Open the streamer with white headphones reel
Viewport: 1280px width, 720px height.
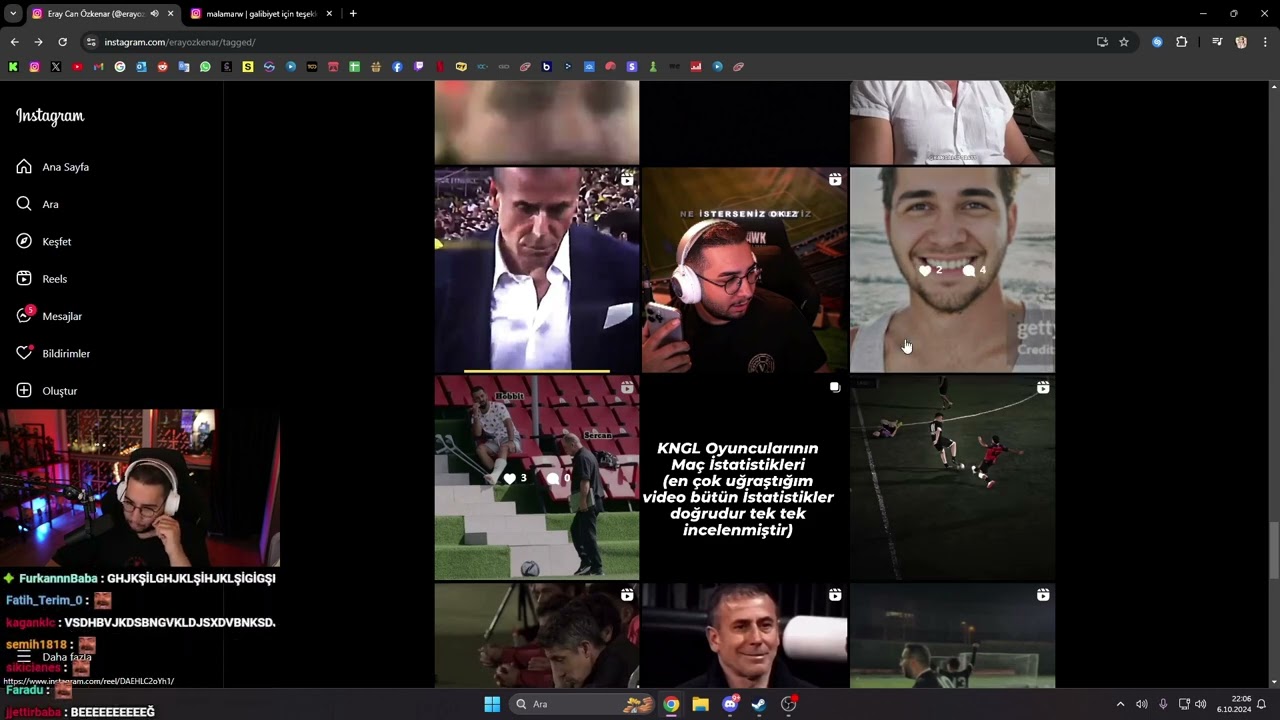tap(744, 270)
